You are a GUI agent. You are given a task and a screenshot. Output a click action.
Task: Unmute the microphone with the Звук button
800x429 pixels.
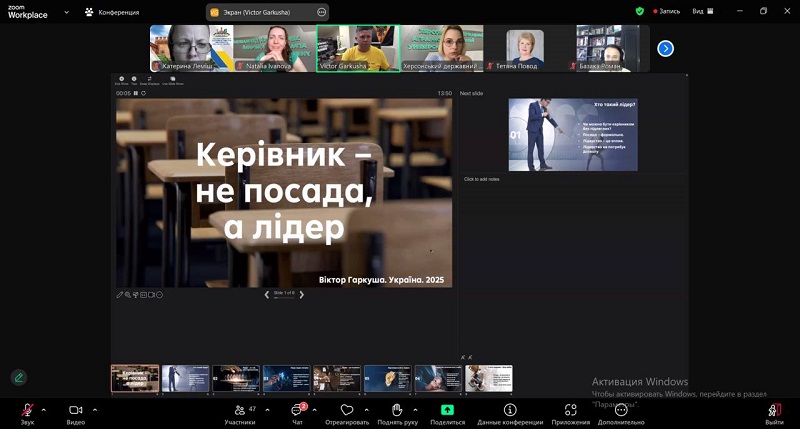tap(27, 410)
